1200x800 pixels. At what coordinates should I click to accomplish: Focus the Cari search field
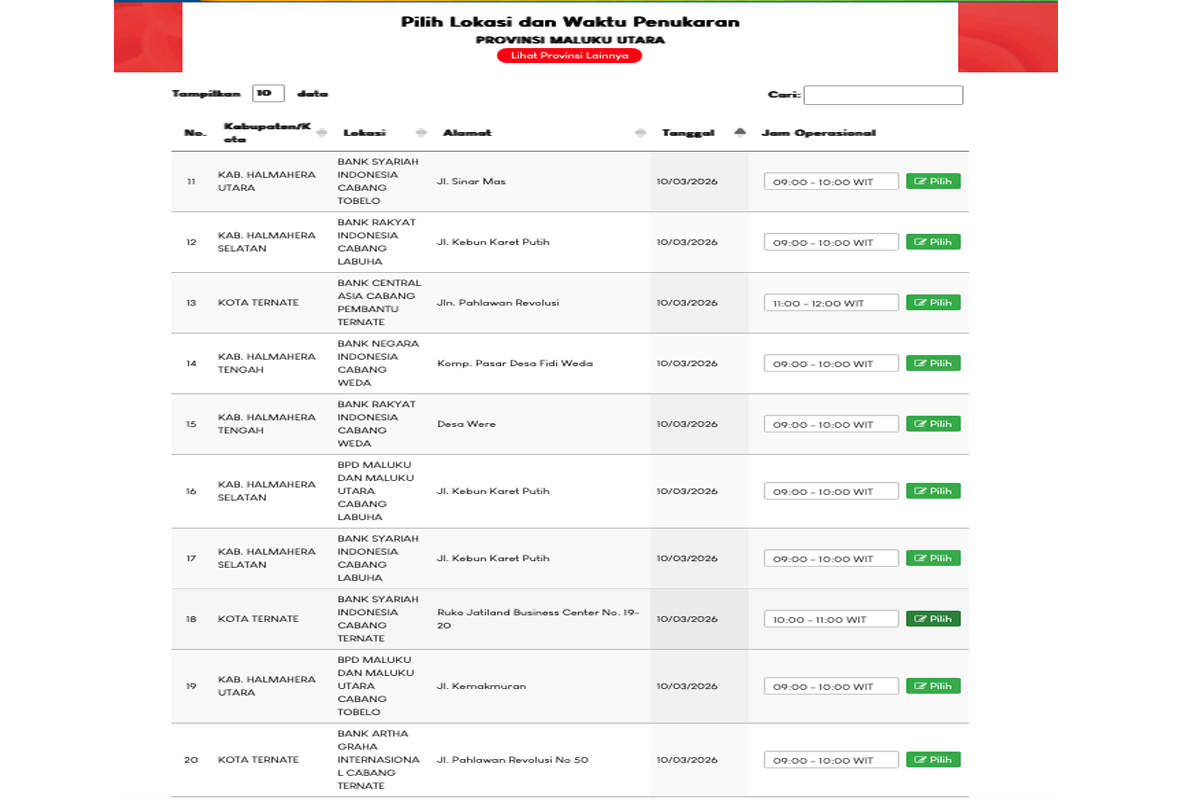click(883, 95)
